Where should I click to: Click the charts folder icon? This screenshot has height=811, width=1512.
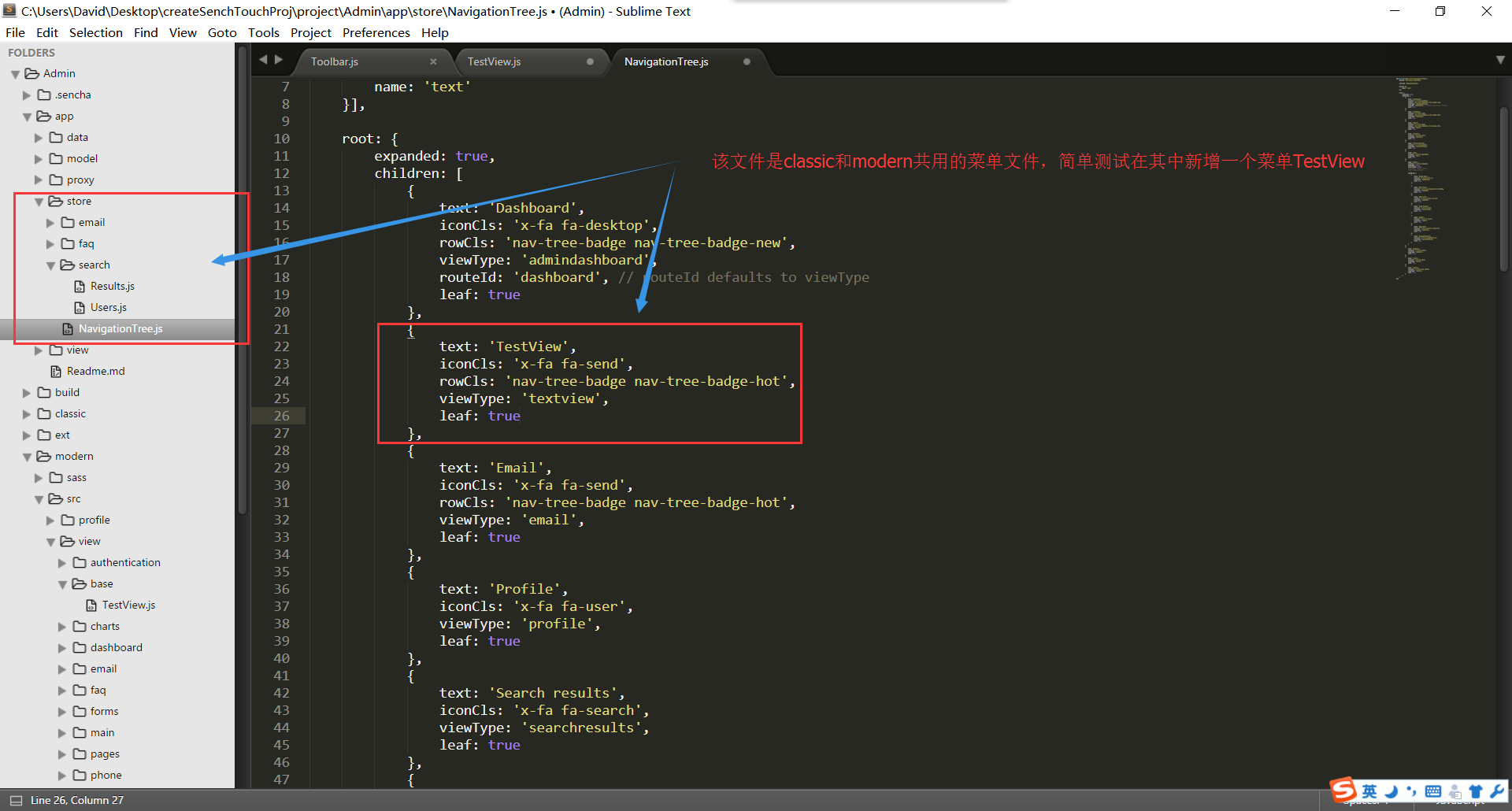tap(80, 626)
